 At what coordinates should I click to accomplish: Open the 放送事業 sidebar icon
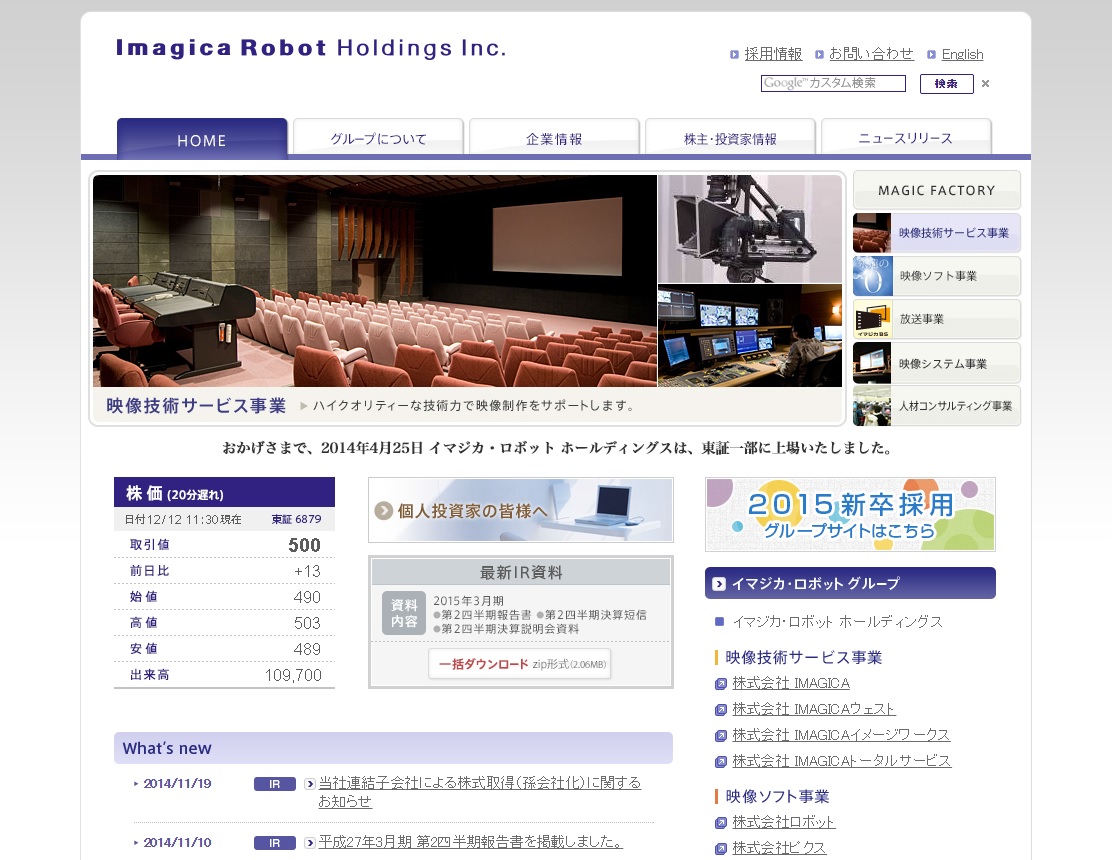tap(872, 320)
